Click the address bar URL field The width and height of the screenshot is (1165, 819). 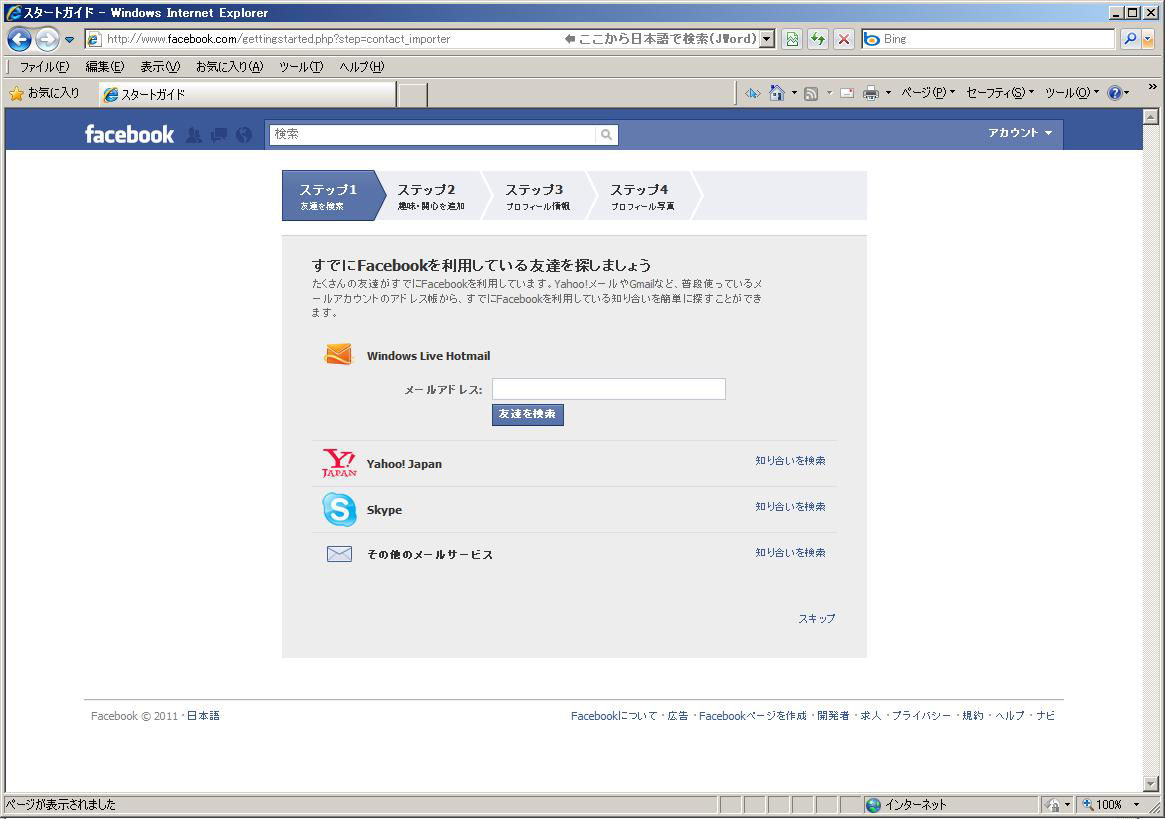point(327,39)
